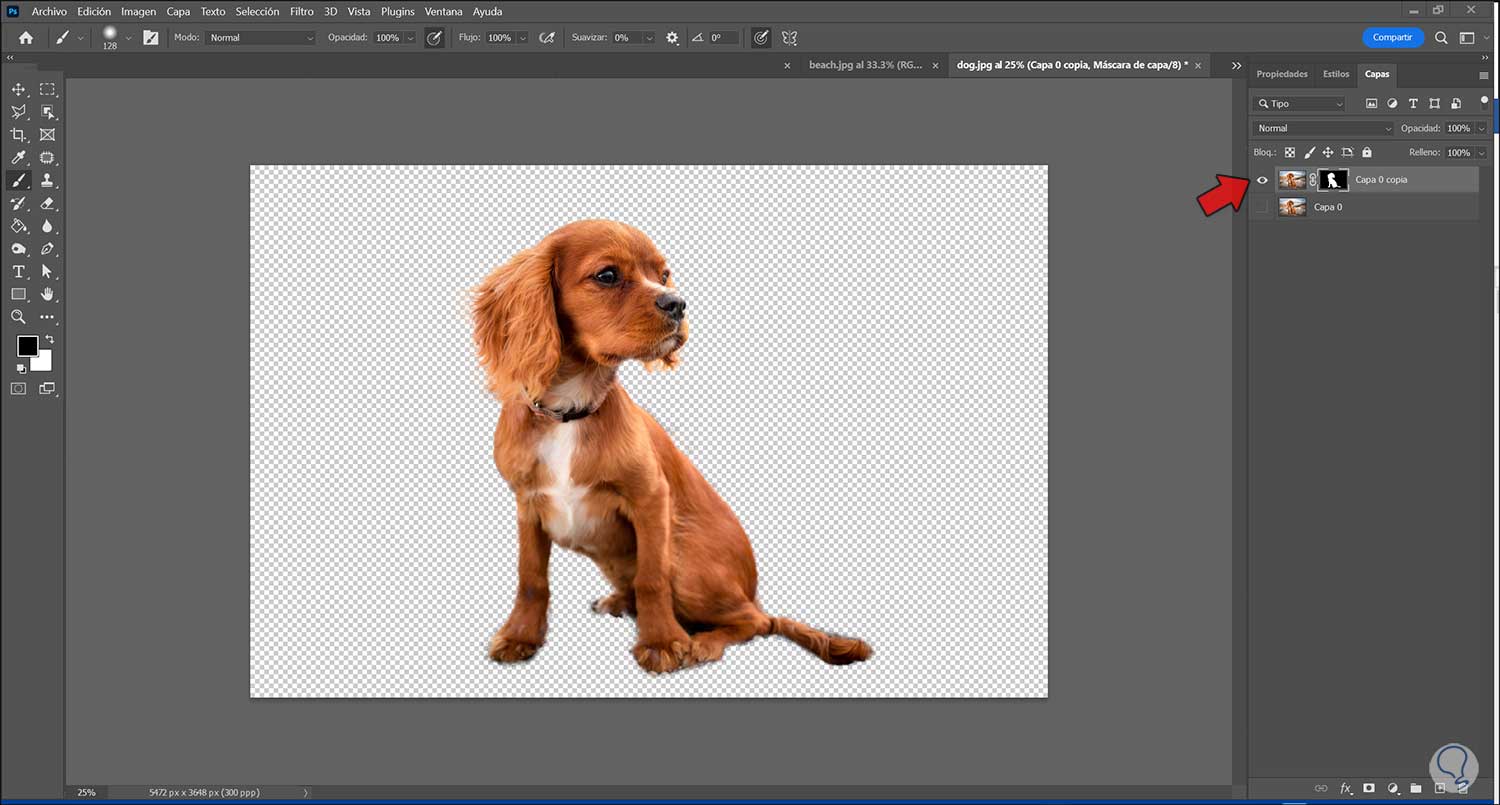Open the layer blend mode Normal dropdown

[1322, 129]
